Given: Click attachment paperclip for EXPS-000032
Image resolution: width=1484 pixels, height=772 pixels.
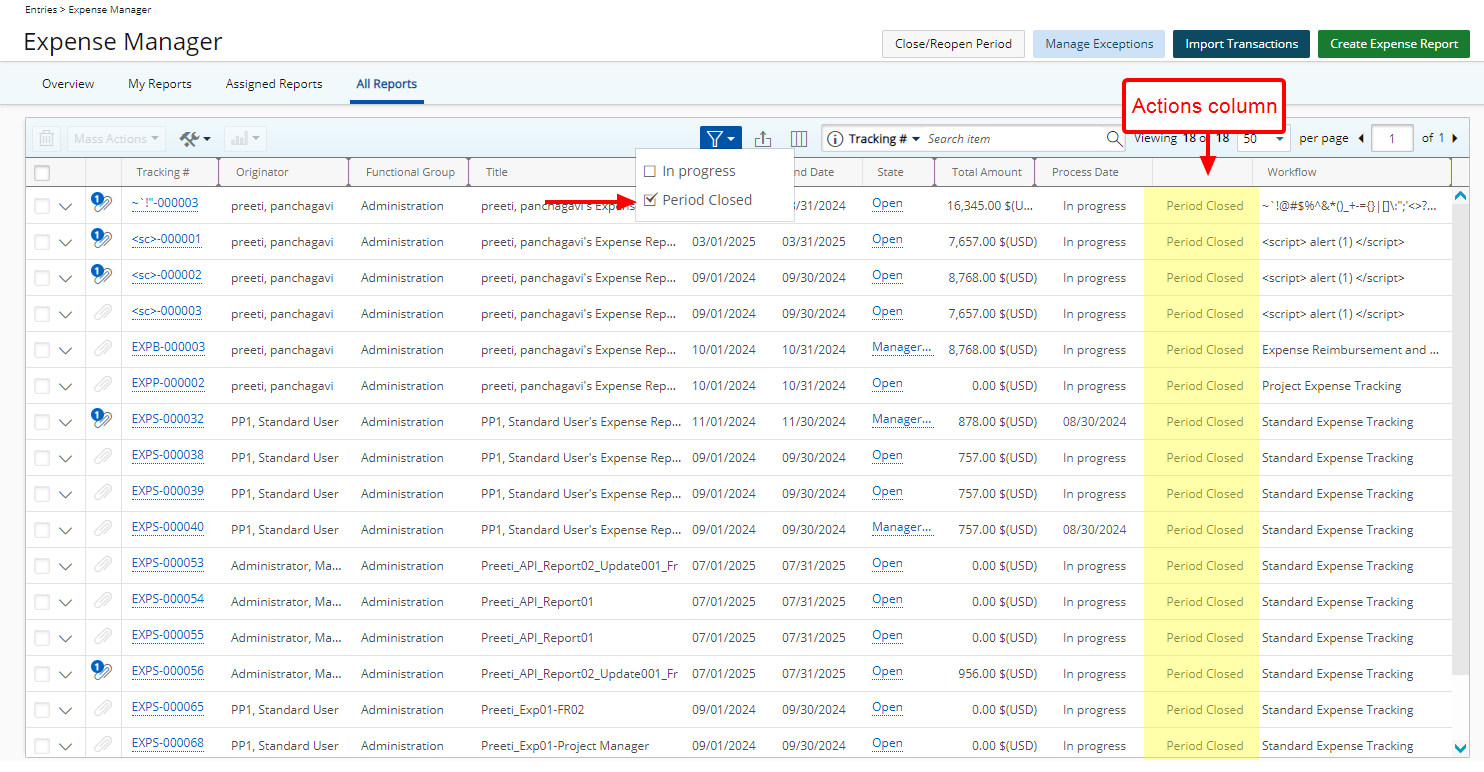Looking at the screenshot, I should (101, 420).
